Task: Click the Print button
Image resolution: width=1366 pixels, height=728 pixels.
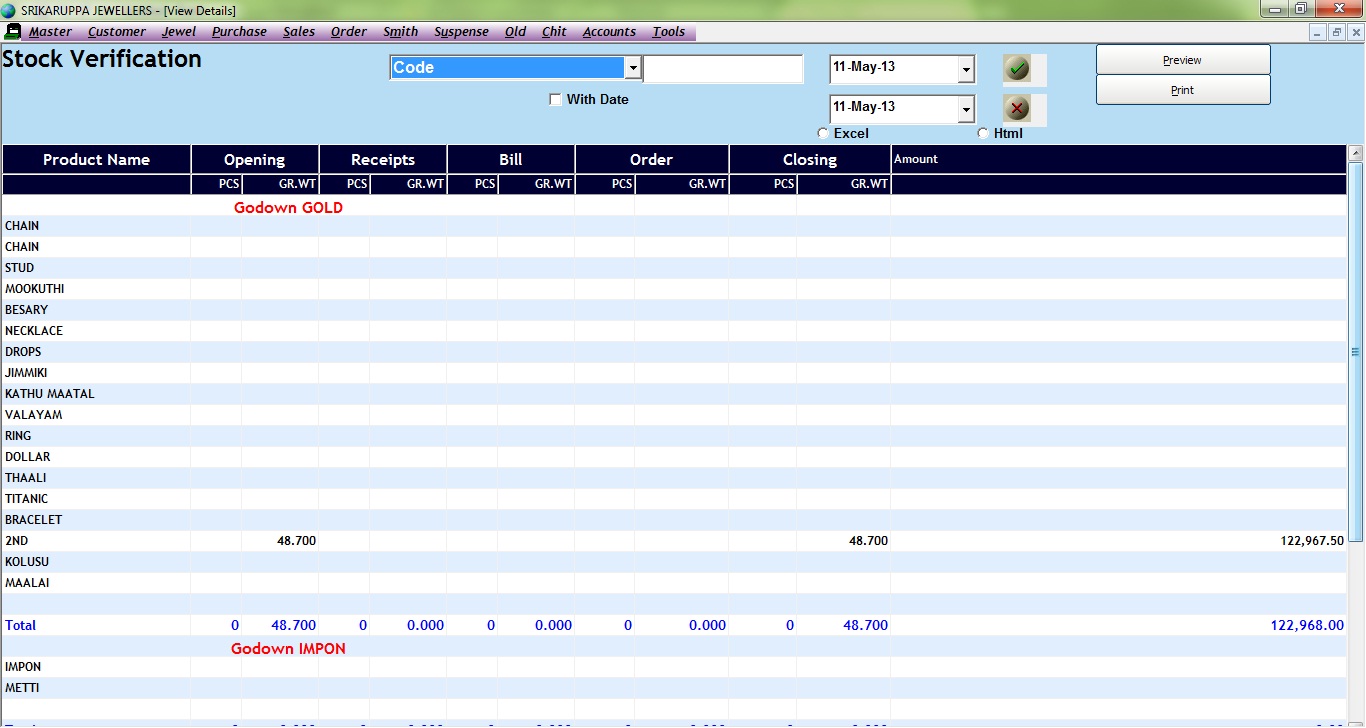Action: [1183, 90]
